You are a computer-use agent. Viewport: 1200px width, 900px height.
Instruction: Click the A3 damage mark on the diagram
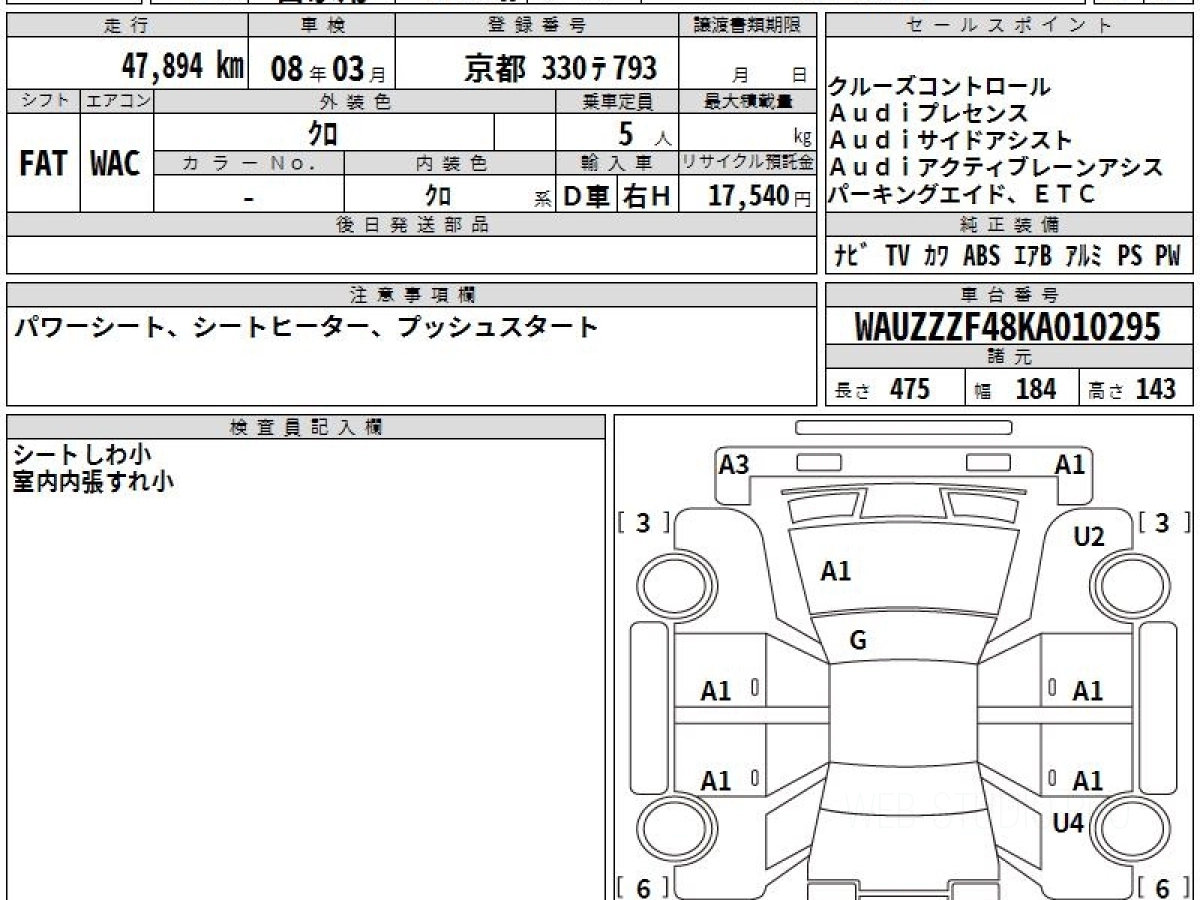click(x=734, y=464)
